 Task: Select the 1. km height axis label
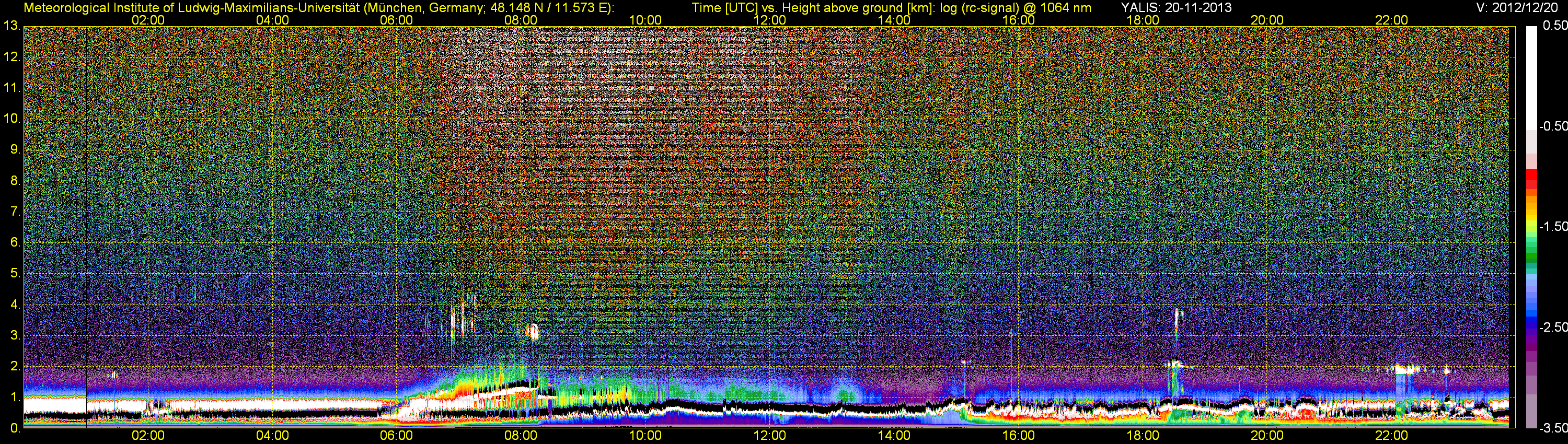(x=15, y=397)
